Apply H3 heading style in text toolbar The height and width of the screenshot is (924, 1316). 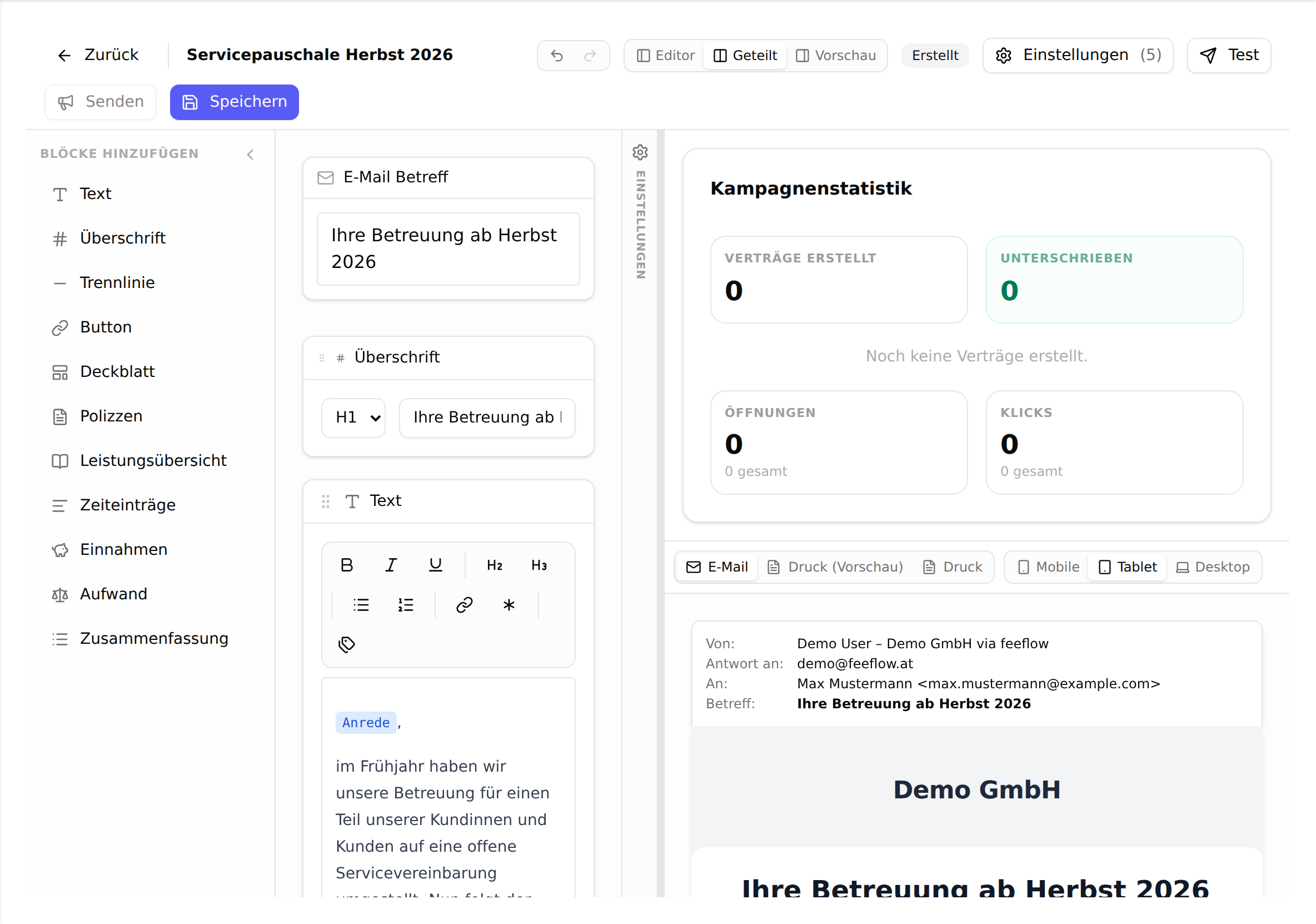tap(539, 565)
